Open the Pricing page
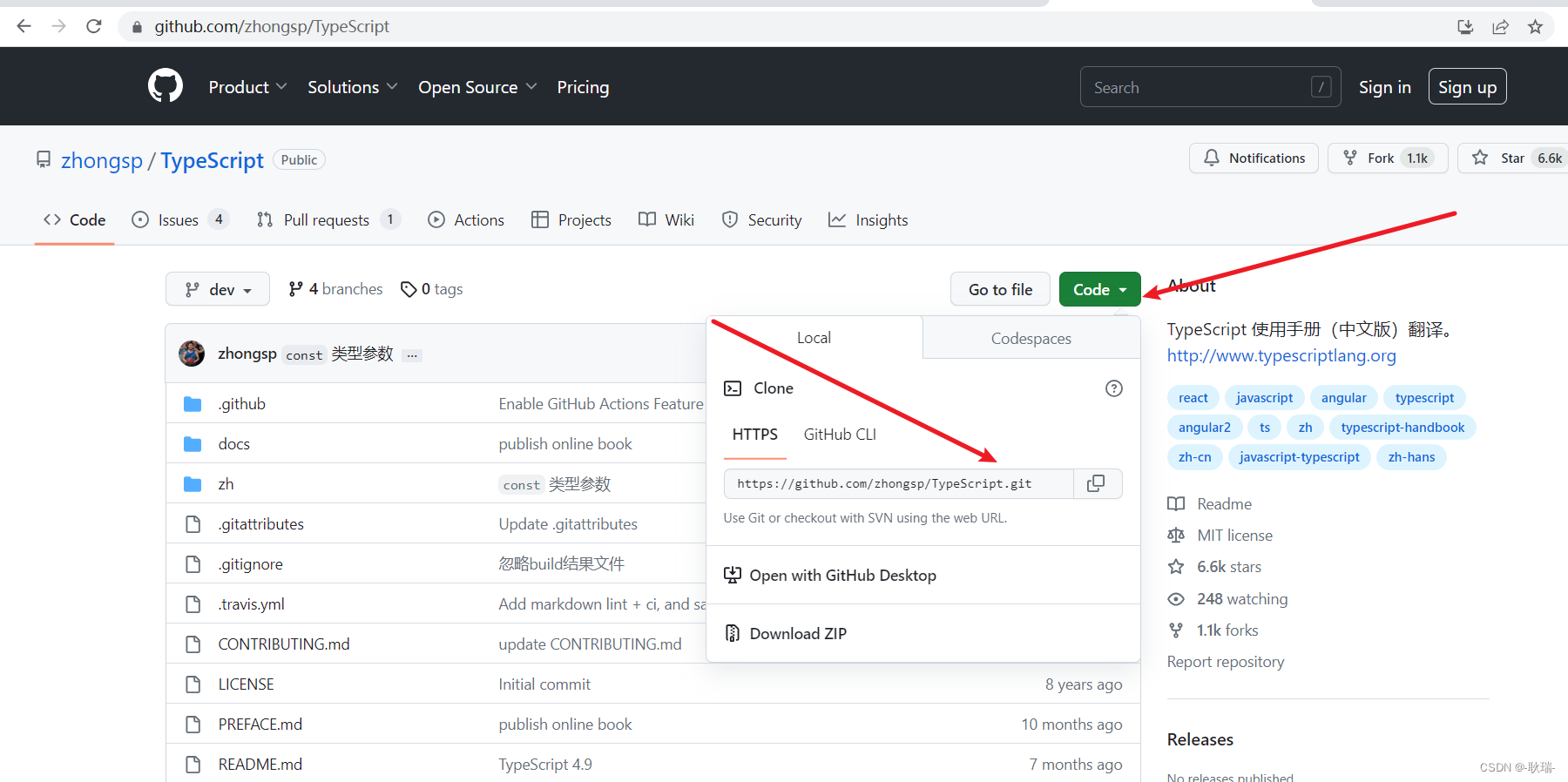The image size is (1568, 782). tap(583, 87)
